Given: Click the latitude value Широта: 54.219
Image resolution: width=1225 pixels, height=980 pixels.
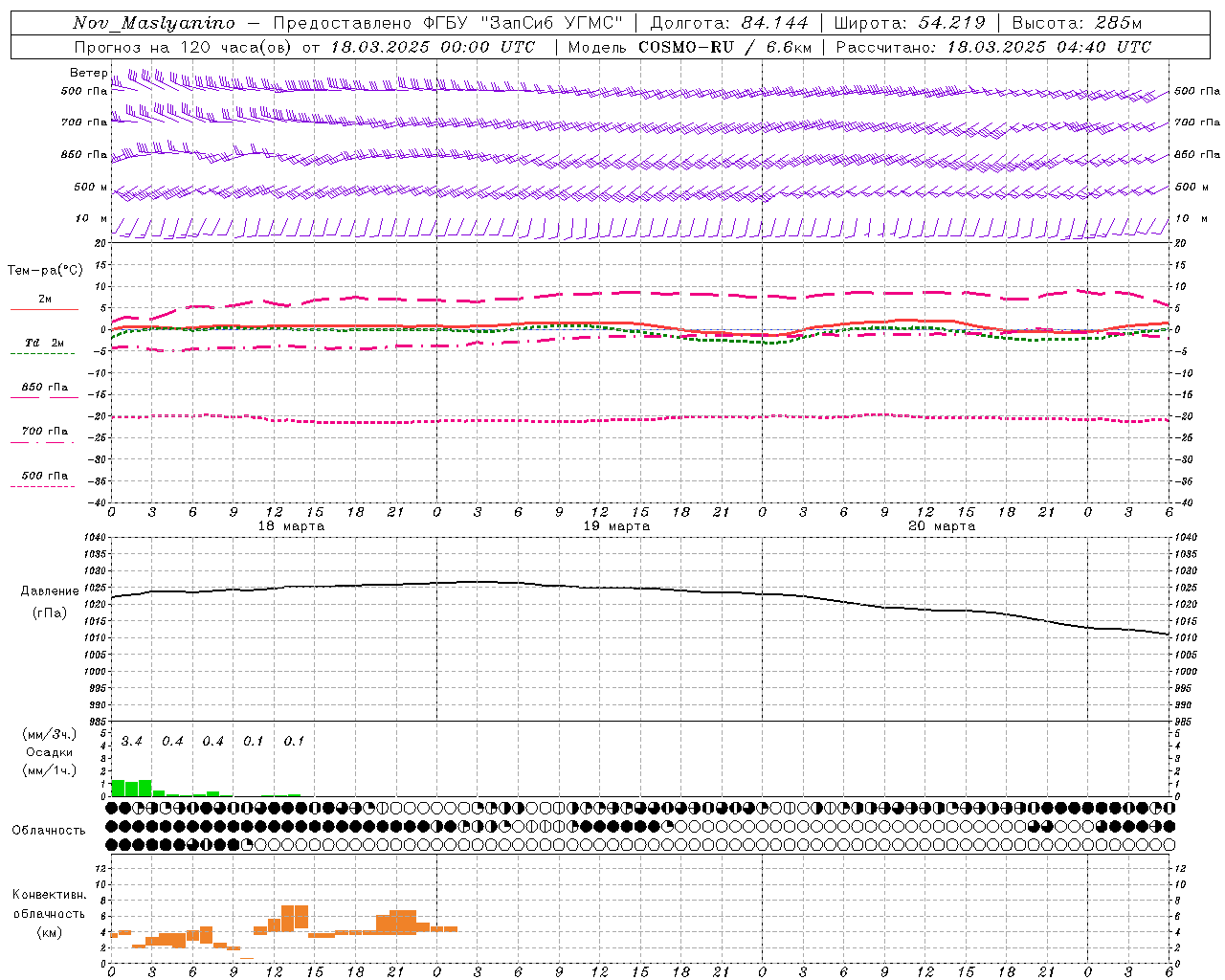Looking at the screenshot, I should 909,23.
